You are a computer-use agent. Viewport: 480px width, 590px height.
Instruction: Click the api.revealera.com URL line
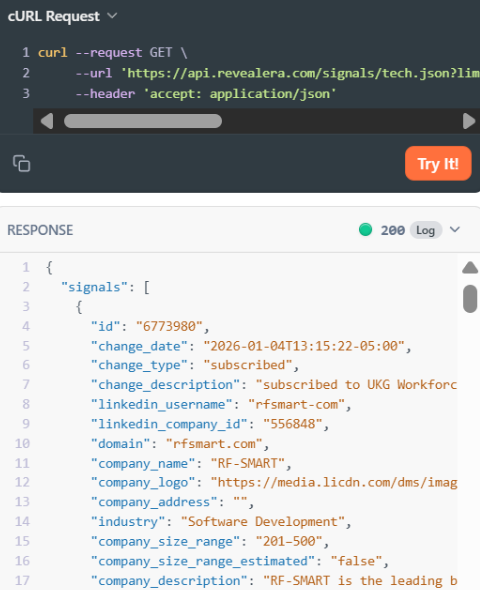[278, 73]
